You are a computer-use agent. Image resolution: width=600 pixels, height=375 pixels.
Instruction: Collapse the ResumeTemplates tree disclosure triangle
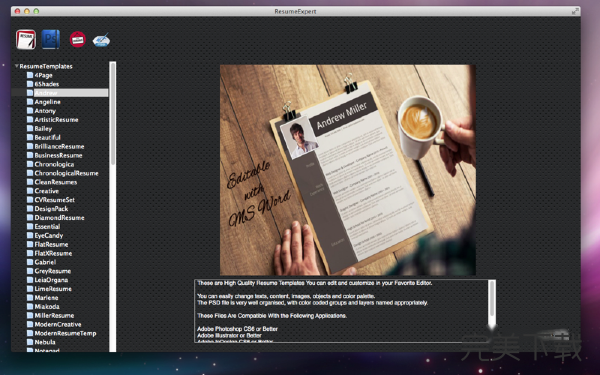(x=16, y=66)
